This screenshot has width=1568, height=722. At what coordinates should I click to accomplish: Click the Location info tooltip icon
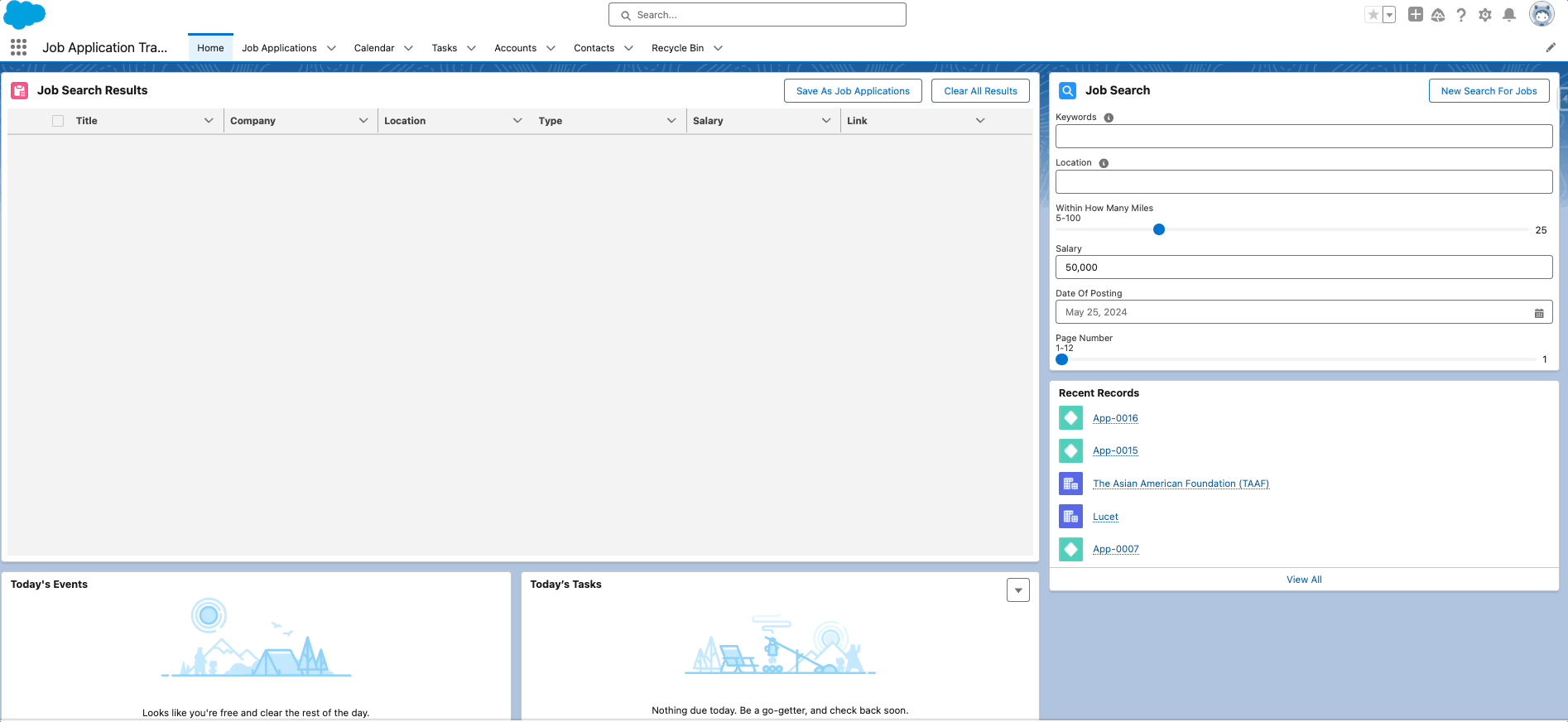(x=1104, y=163)
